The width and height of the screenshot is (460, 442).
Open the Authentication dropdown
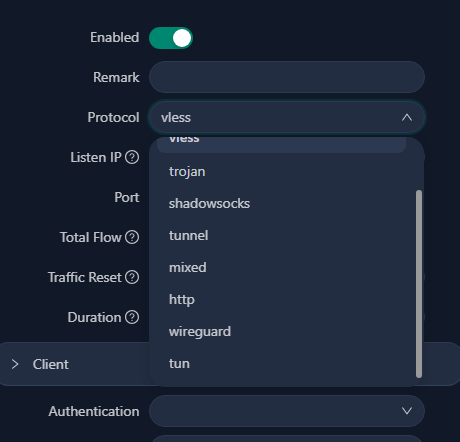click(287, 411)
